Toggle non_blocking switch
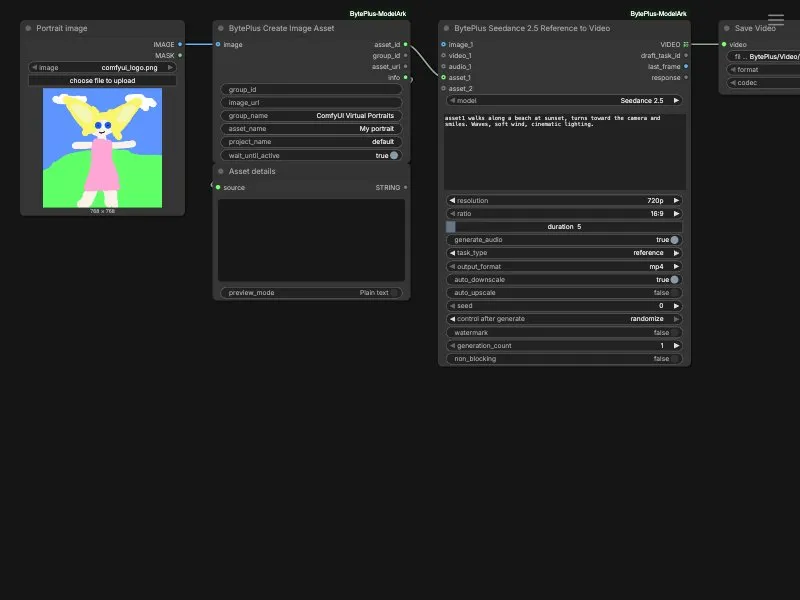 [x=674, y=359]
